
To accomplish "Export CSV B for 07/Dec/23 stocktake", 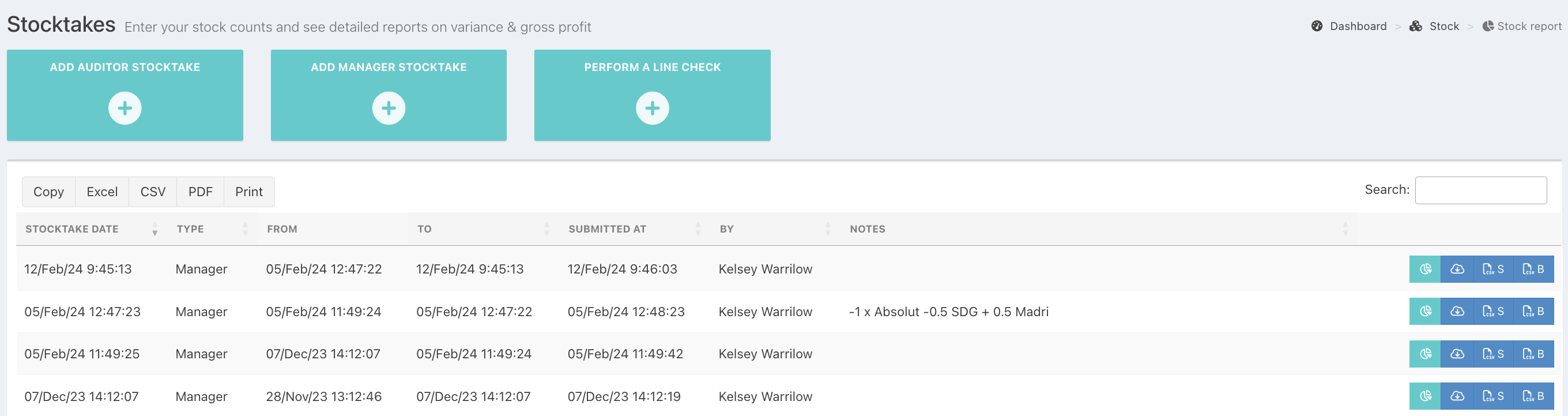I will (1533, 396).
